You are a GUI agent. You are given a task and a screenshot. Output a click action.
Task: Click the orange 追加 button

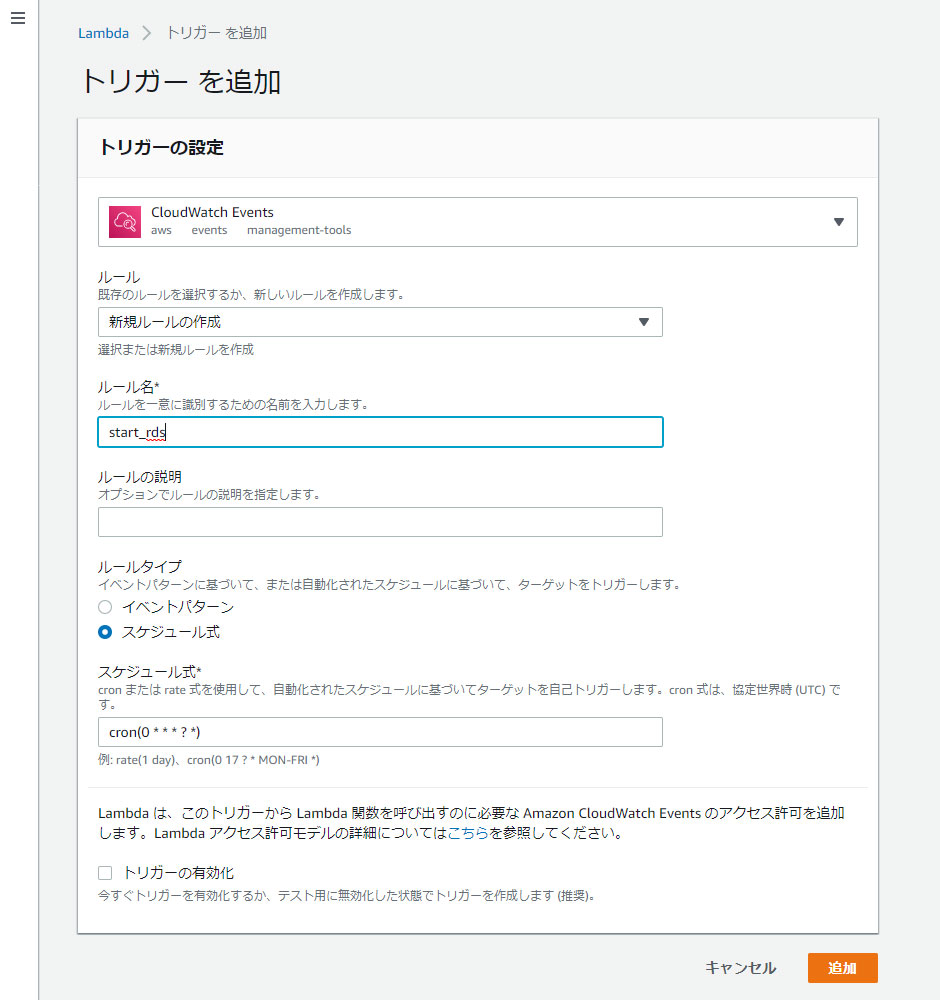click(x=842, y=968)
